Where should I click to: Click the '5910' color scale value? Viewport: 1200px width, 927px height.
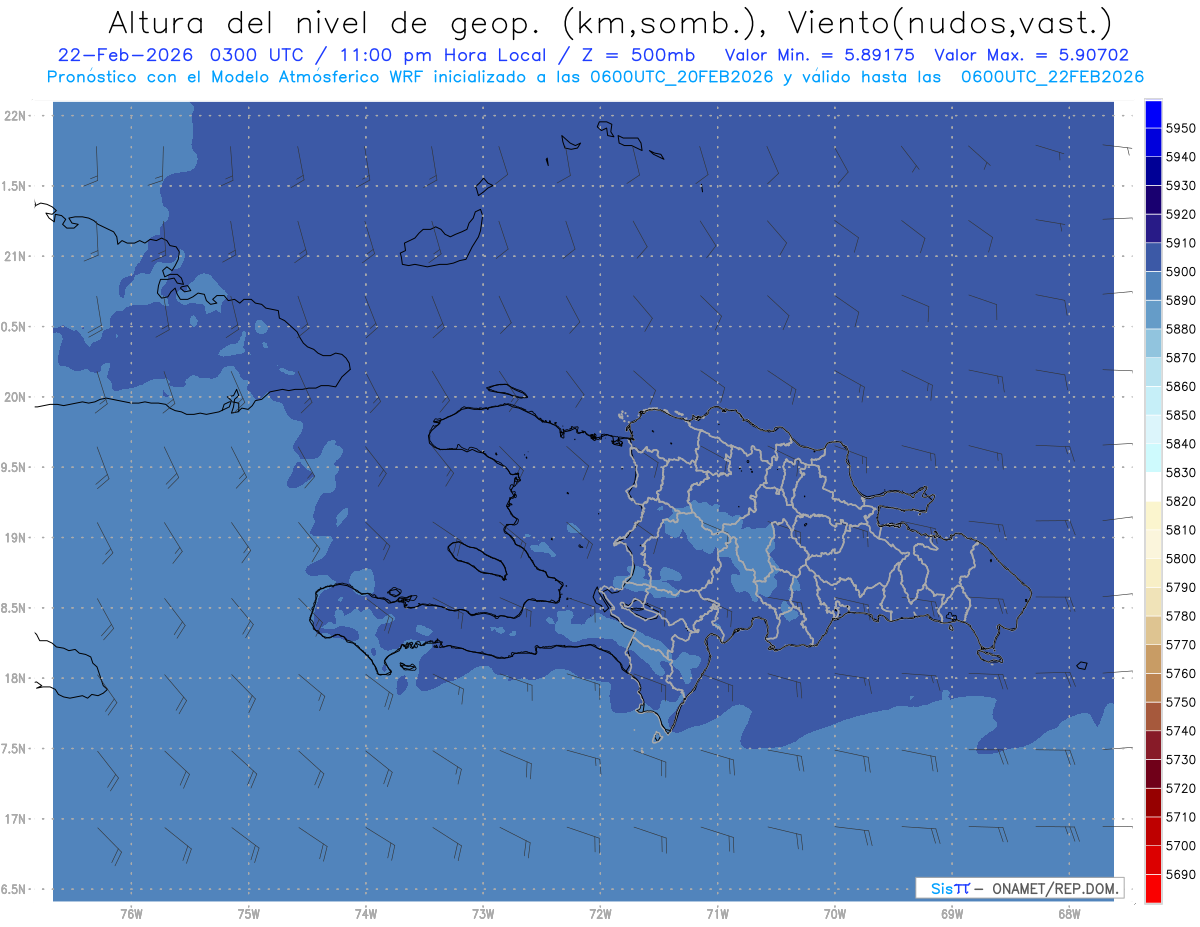[1180, 243]
